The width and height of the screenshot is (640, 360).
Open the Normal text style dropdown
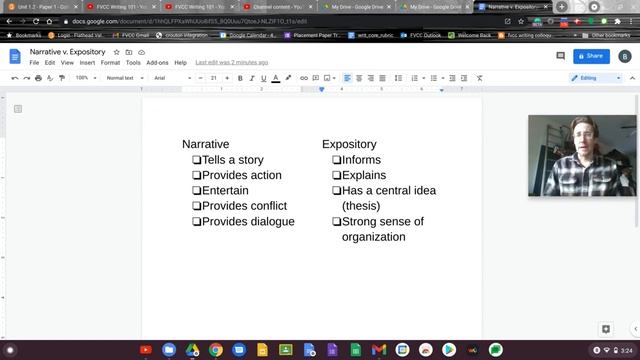[125, 78]
